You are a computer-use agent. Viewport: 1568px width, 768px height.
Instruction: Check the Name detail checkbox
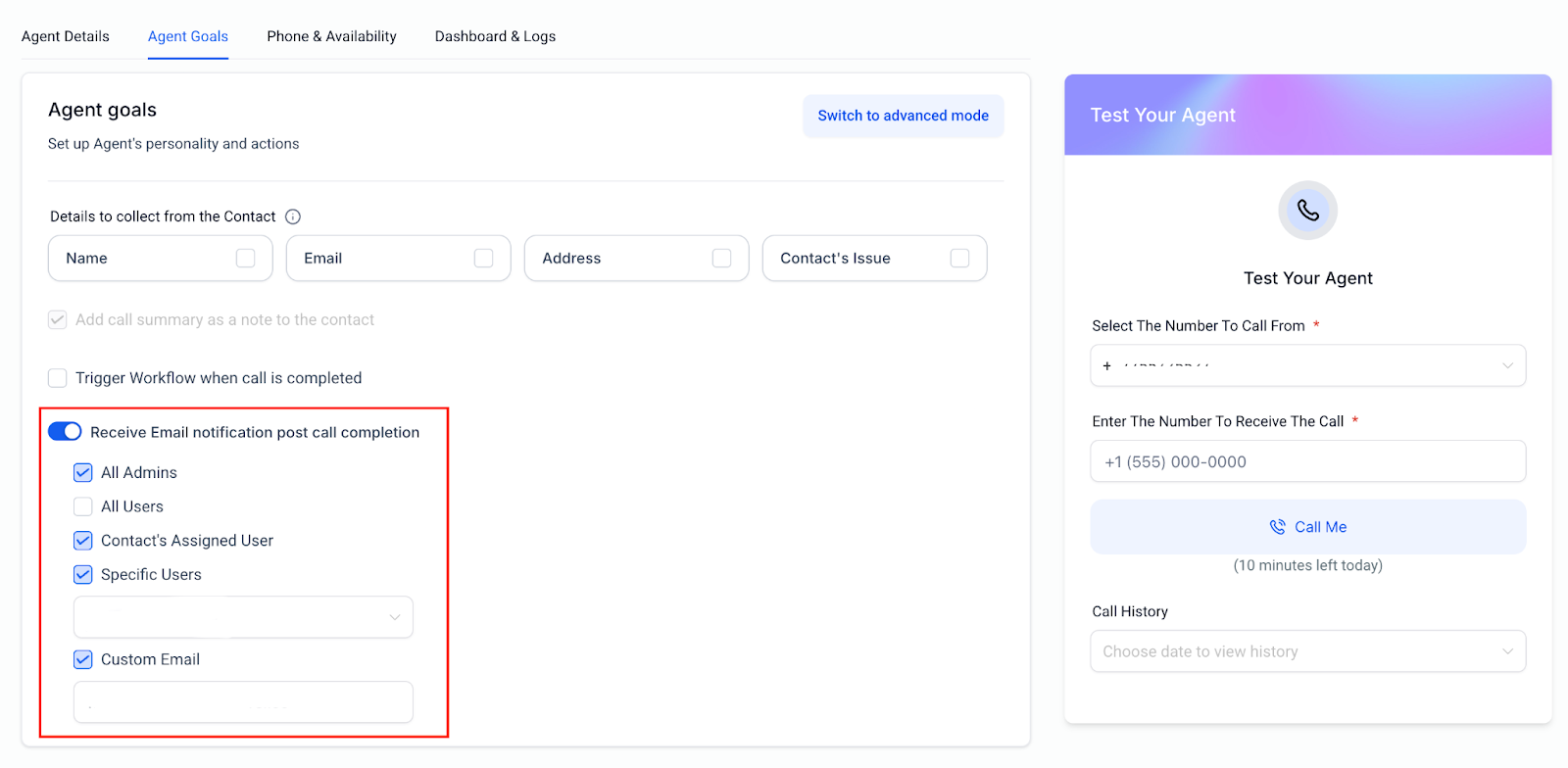[245, 258]
